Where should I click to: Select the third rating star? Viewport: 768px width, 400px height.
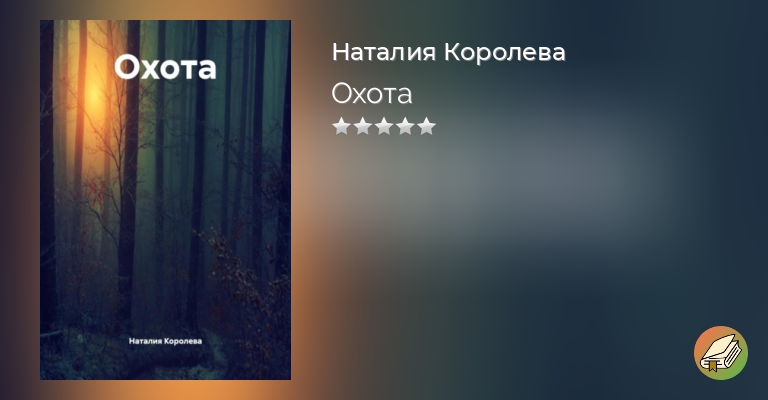click(x=384, y=126)
